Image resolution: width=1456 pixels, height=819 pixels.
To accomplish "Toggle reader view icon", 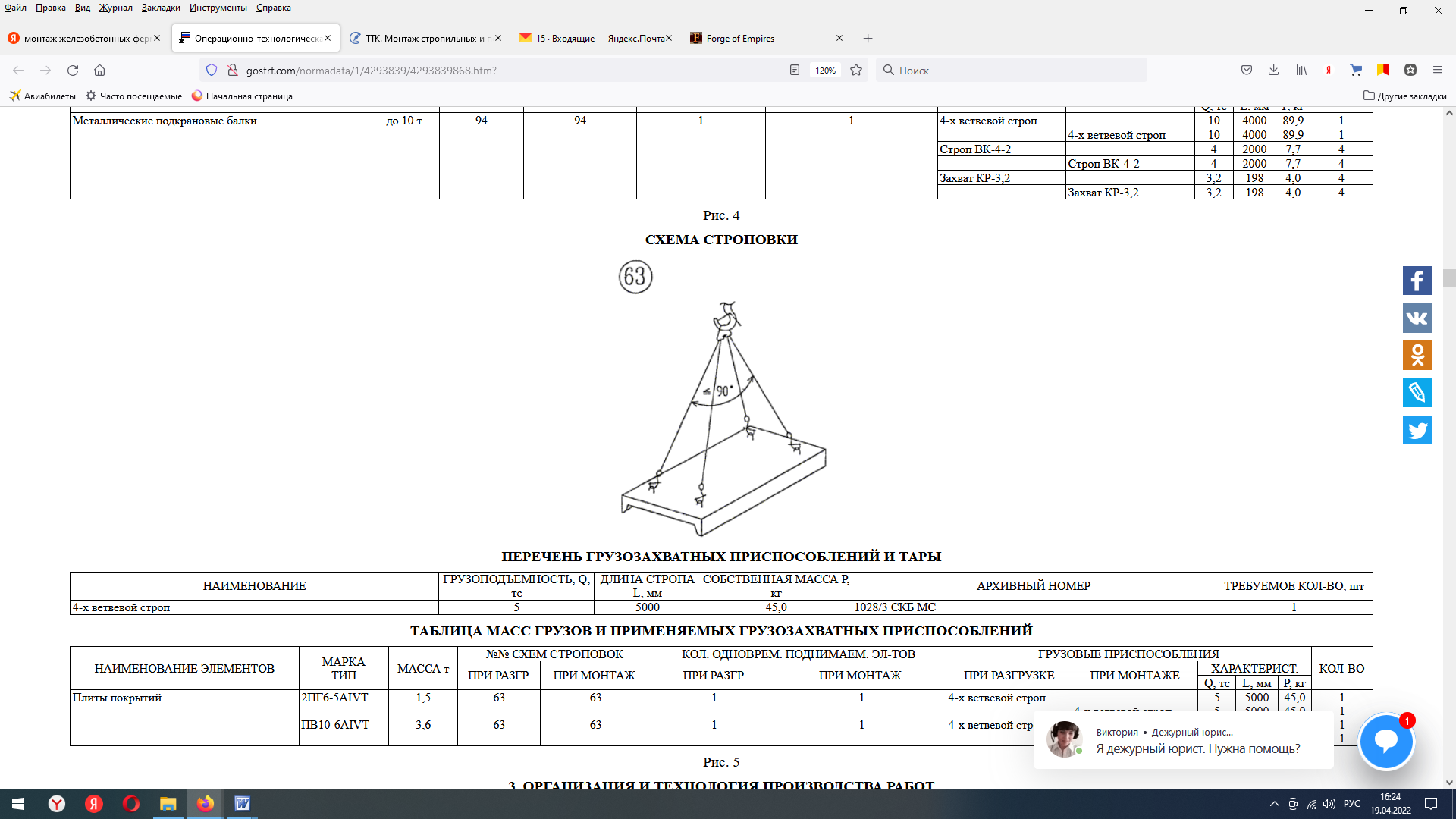I will [x=795, y=70].
